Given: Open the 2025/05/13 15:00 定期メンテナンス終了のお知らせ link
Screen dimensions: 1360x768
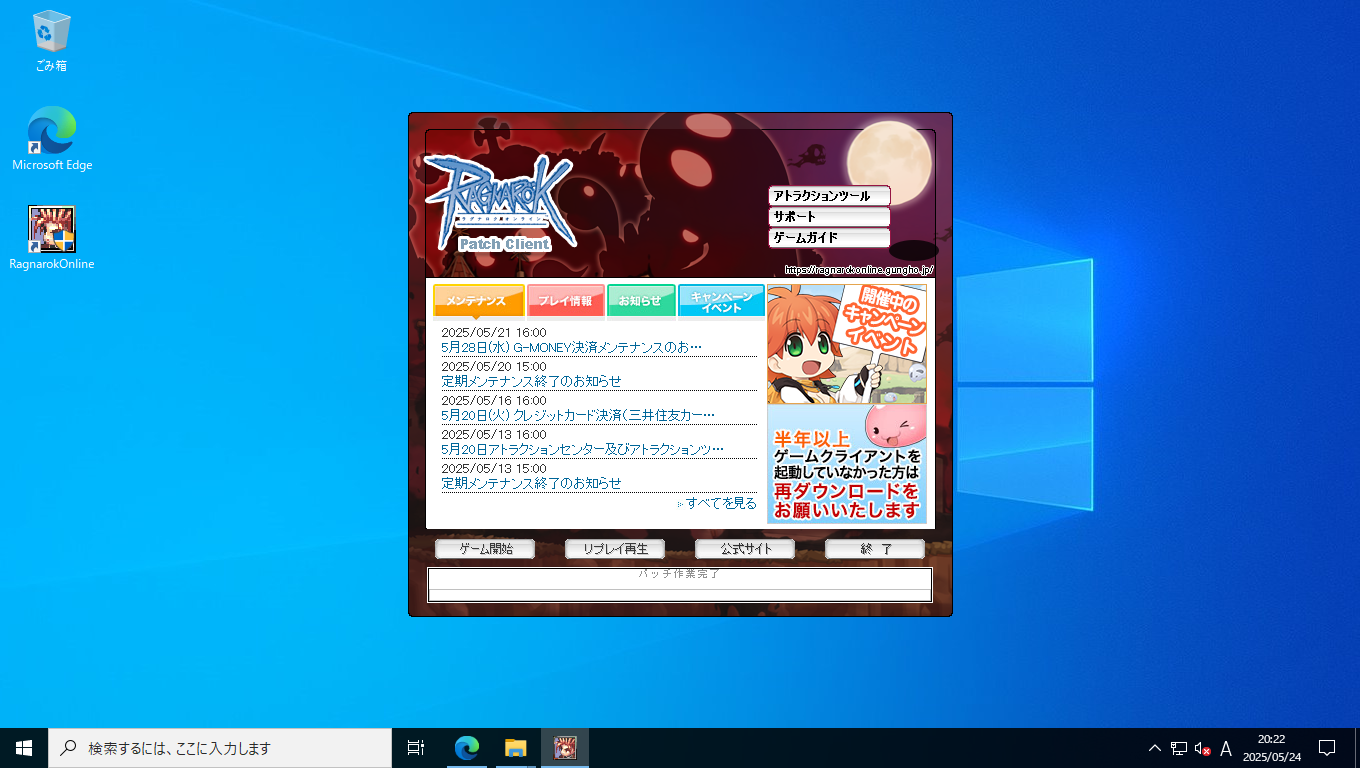Looking at the screenshot, I should point(531,484).
